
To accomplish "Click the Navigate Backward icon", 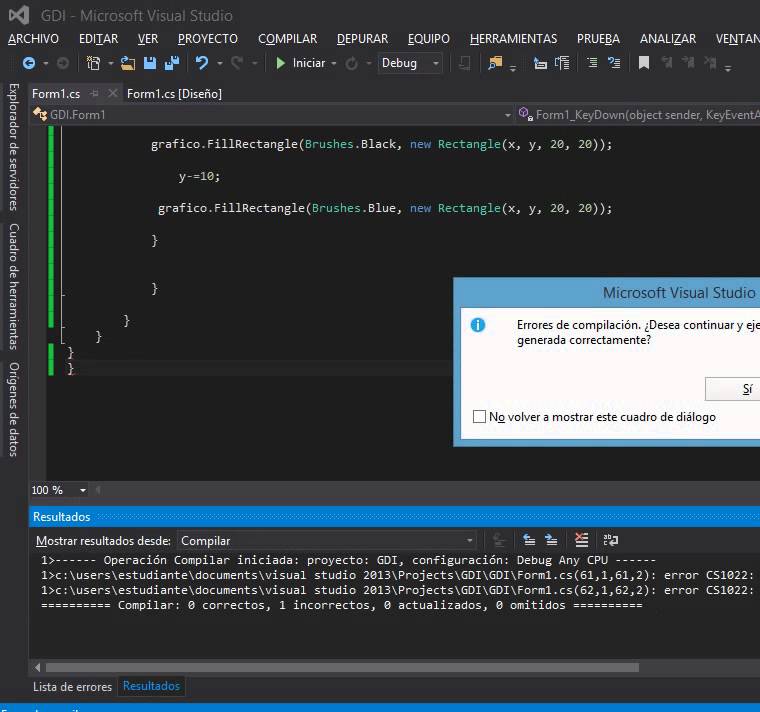I will point(29,63).
